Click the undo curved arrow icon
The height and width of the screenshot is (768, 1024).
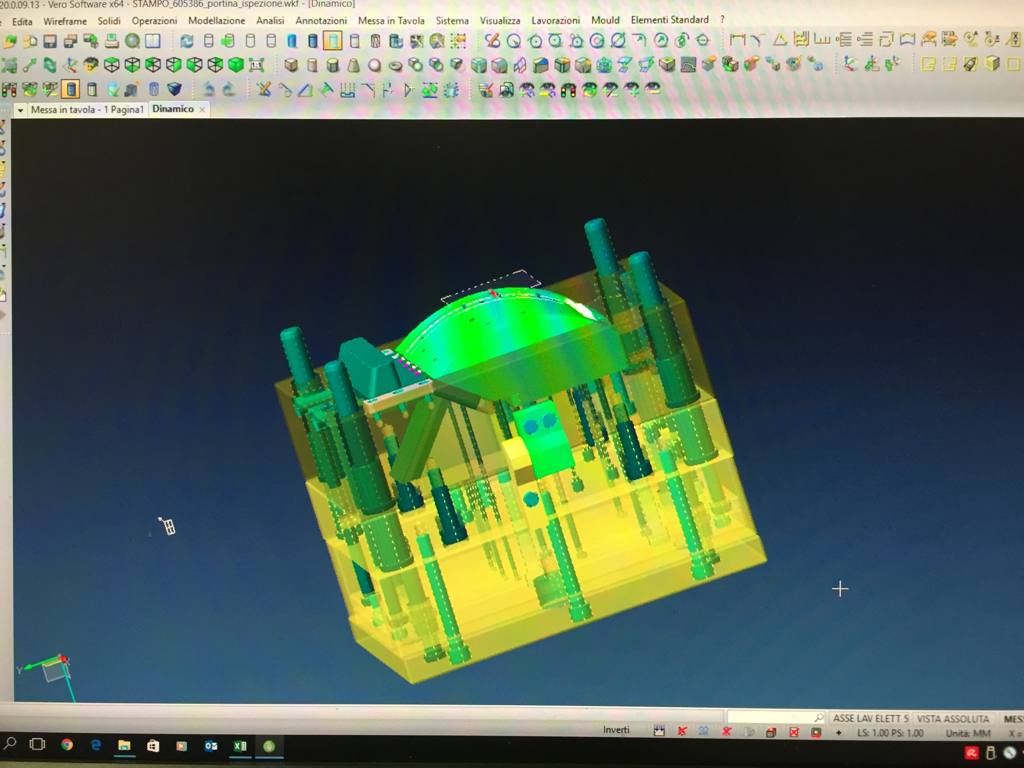[208, 89]
